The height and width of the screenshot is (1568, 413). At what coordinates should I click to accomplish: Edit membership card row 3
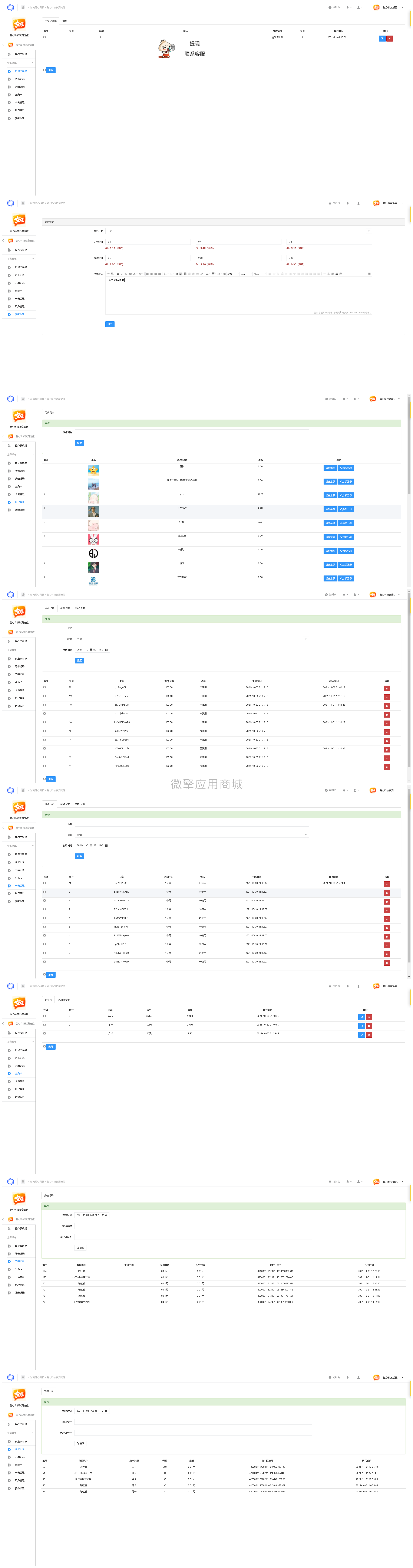pos(362,1017)
